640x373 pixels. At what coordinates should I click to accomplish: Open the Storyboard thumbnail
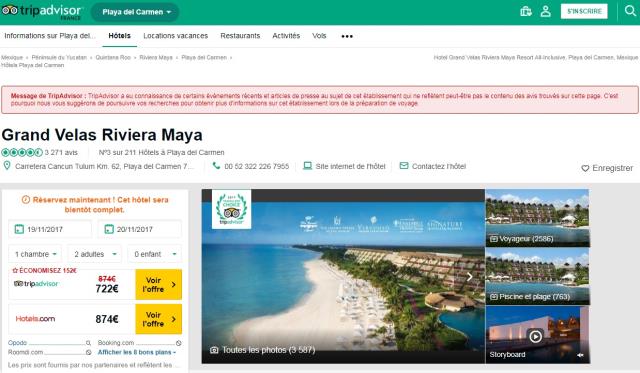click(x=537, y=335)
